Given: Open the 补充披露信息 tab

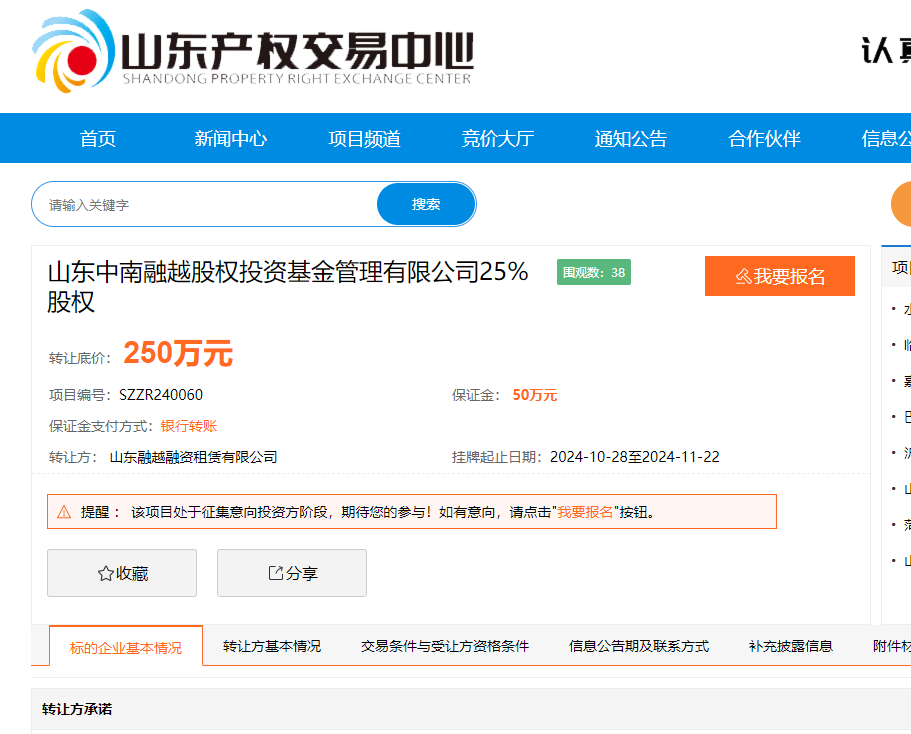Looking at the screenshot, I should coord(791,646).
